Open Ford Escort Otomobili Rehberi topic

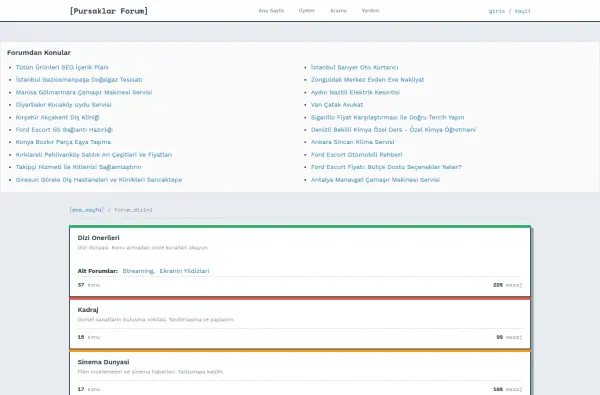click(356, 155)
